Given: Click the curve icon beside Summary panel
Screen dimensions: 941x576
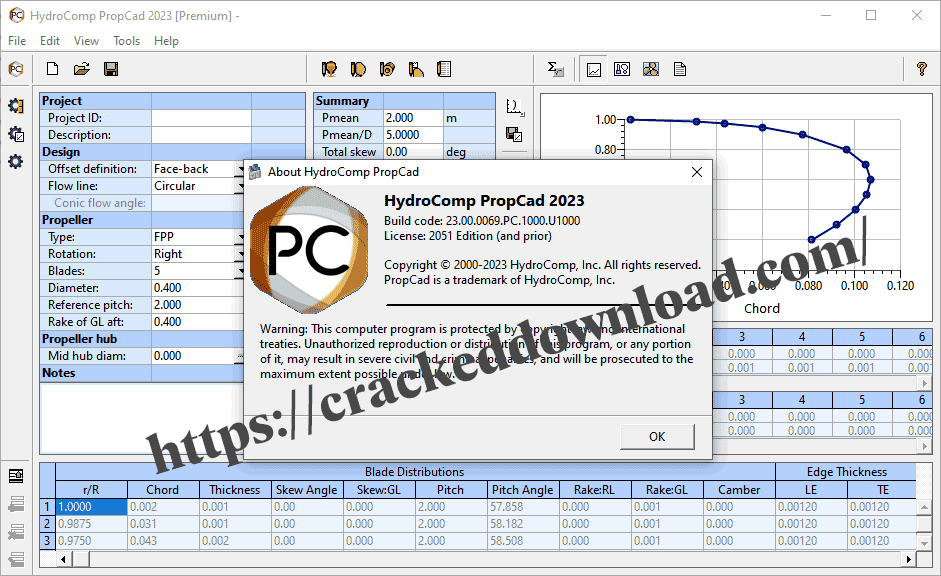Looking at the screenshot, I should 515,107.
